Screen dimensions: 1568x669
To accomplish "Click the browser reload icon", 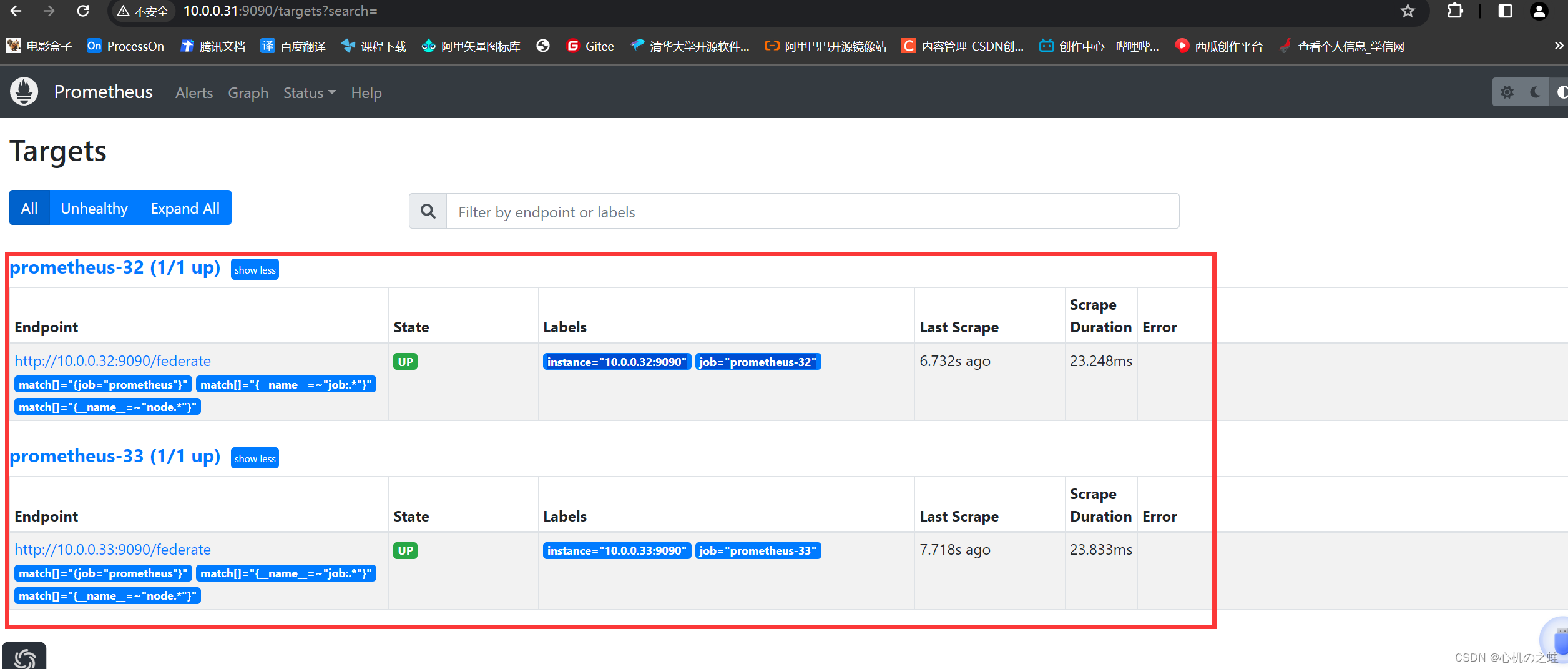I will pos(83,11).
